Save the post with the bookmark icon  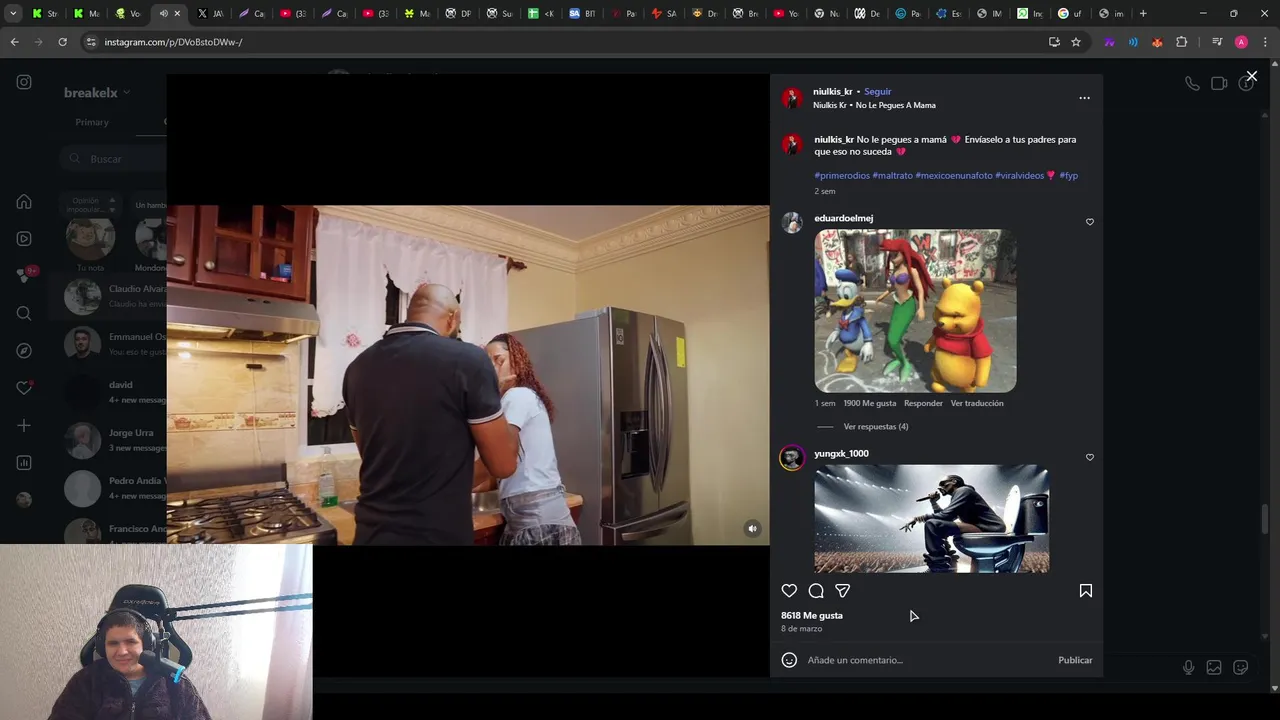(x=1085, y=591)
